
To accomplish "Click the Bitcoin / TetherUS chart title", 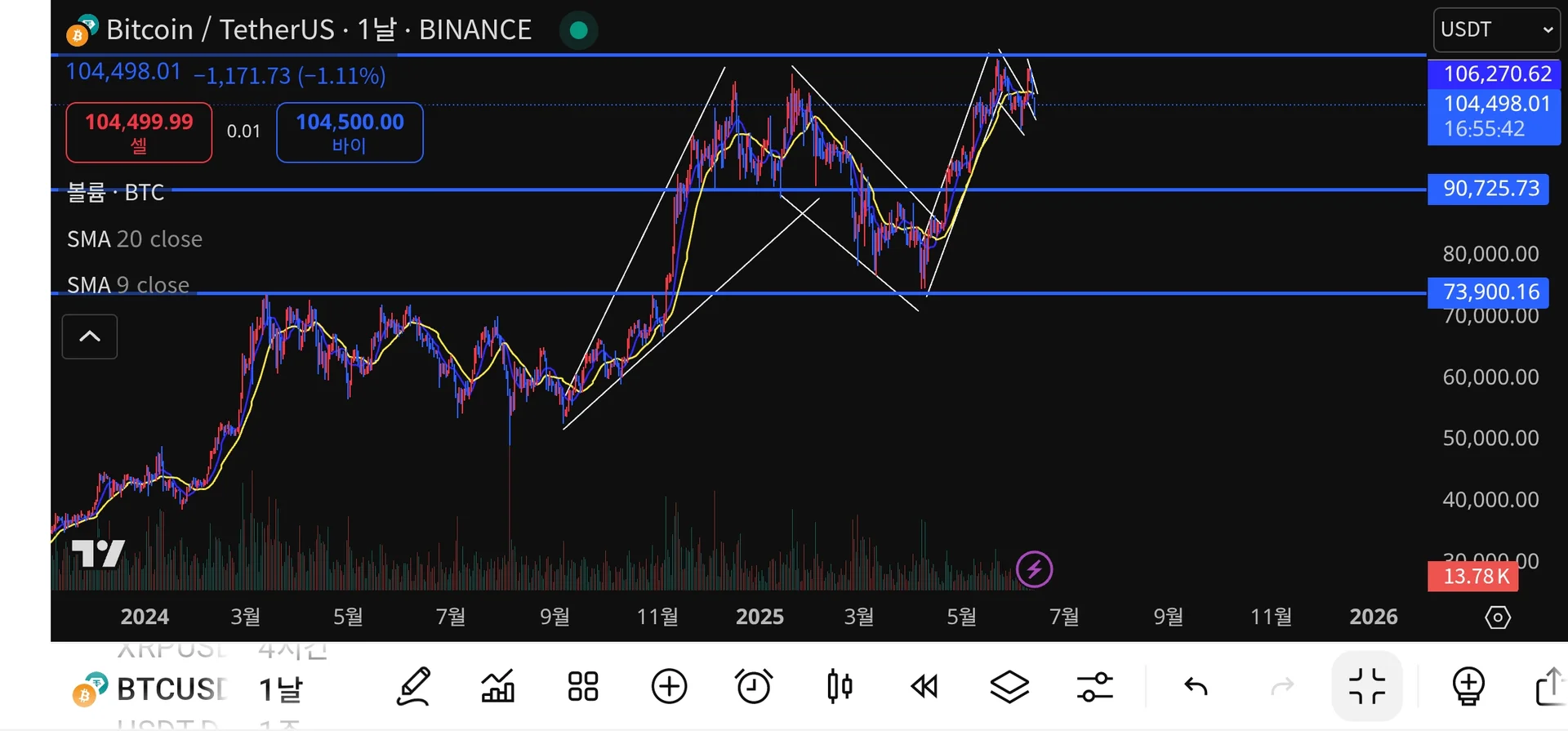I will point(319,30).
